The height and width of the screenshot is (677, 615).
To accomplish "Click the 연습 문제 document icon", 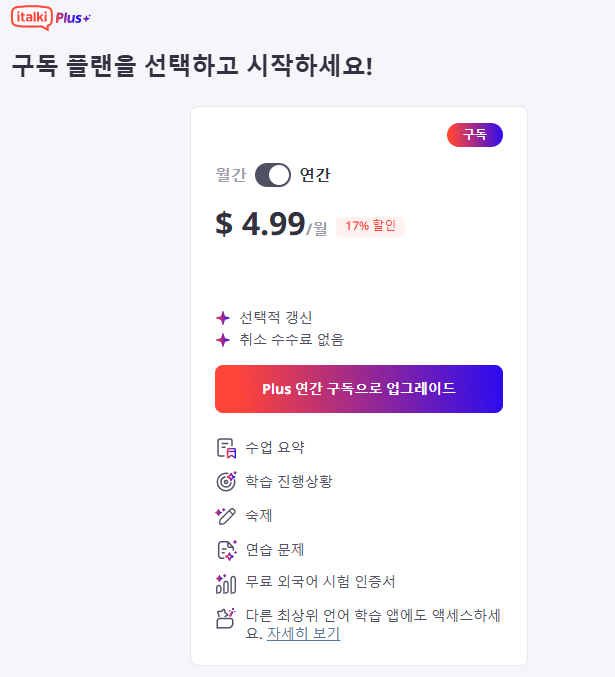I will click(227, 550).
